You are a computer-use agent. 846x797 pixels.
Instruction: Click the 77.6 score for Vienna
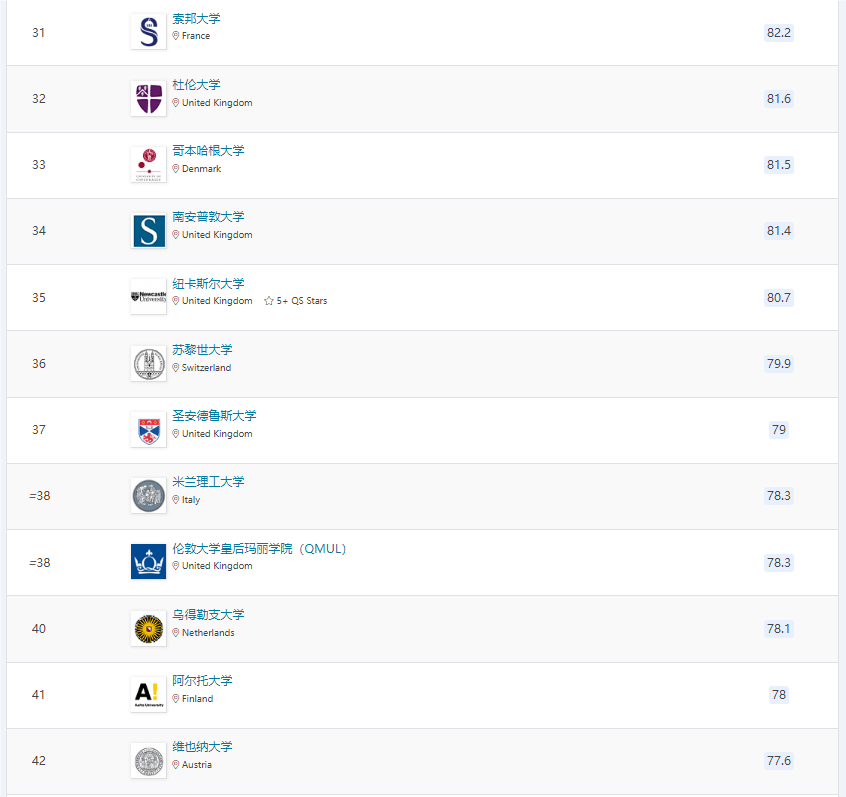pyautogui.click(x=778, y=761)
